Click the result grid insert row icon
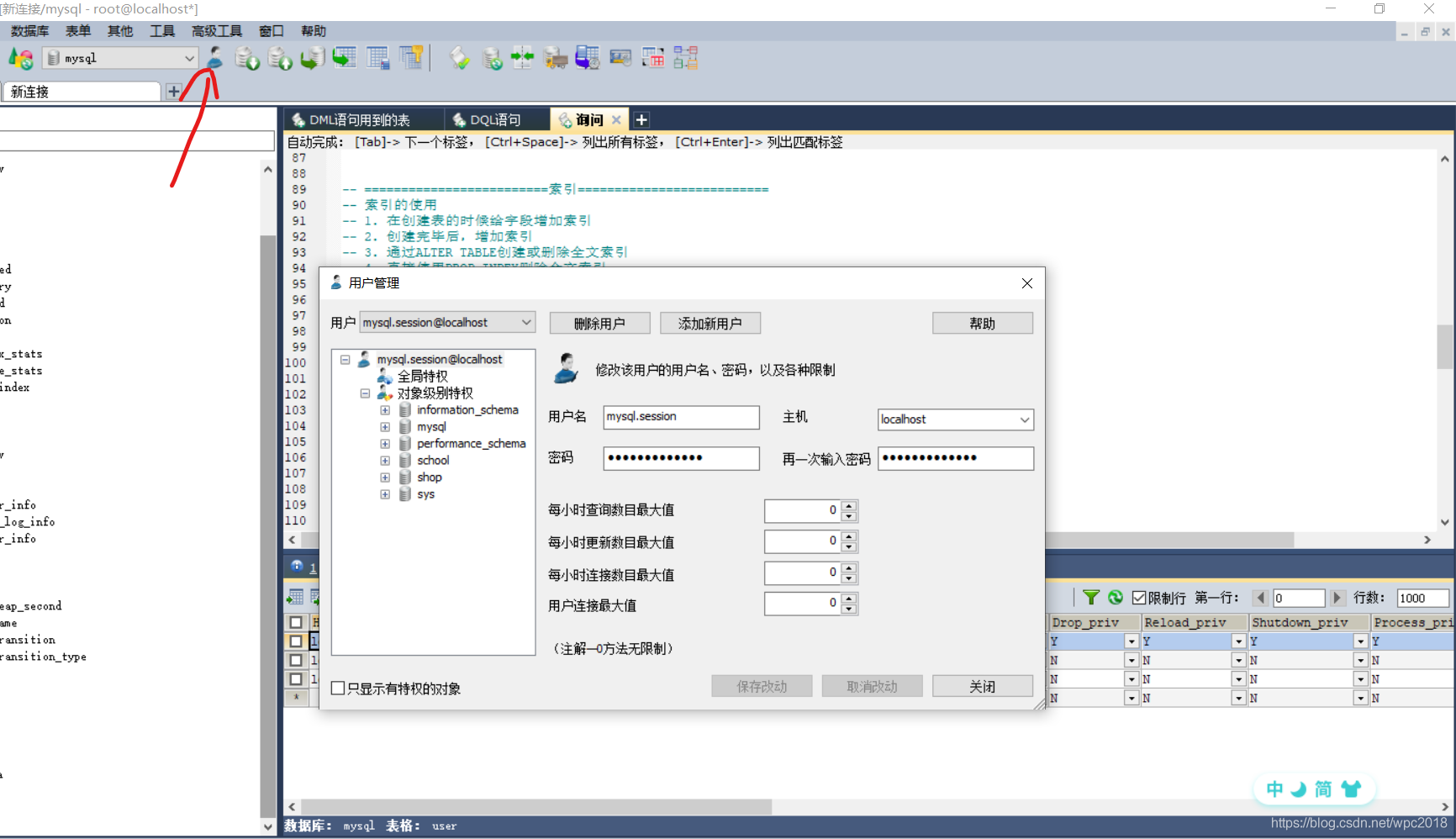Viewport: 1456px width, 839px height. pyautogui.click(x=295, y=597)
